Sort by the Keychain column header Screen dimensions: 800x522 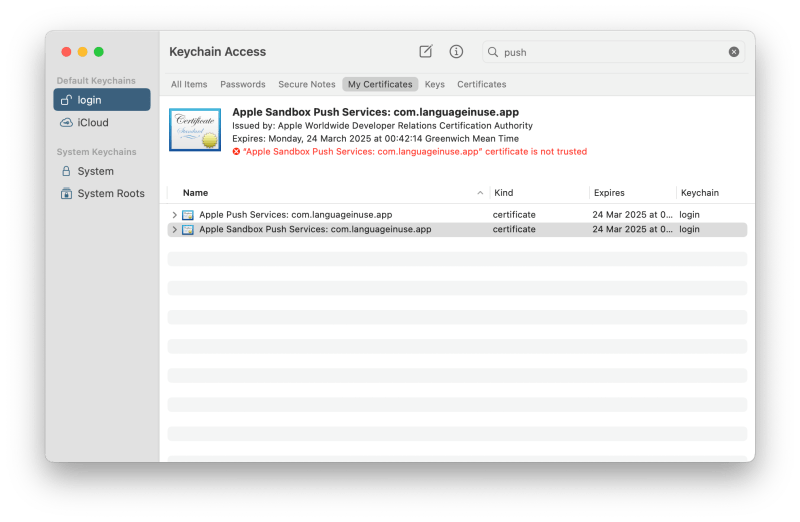[x=699, y=193]
